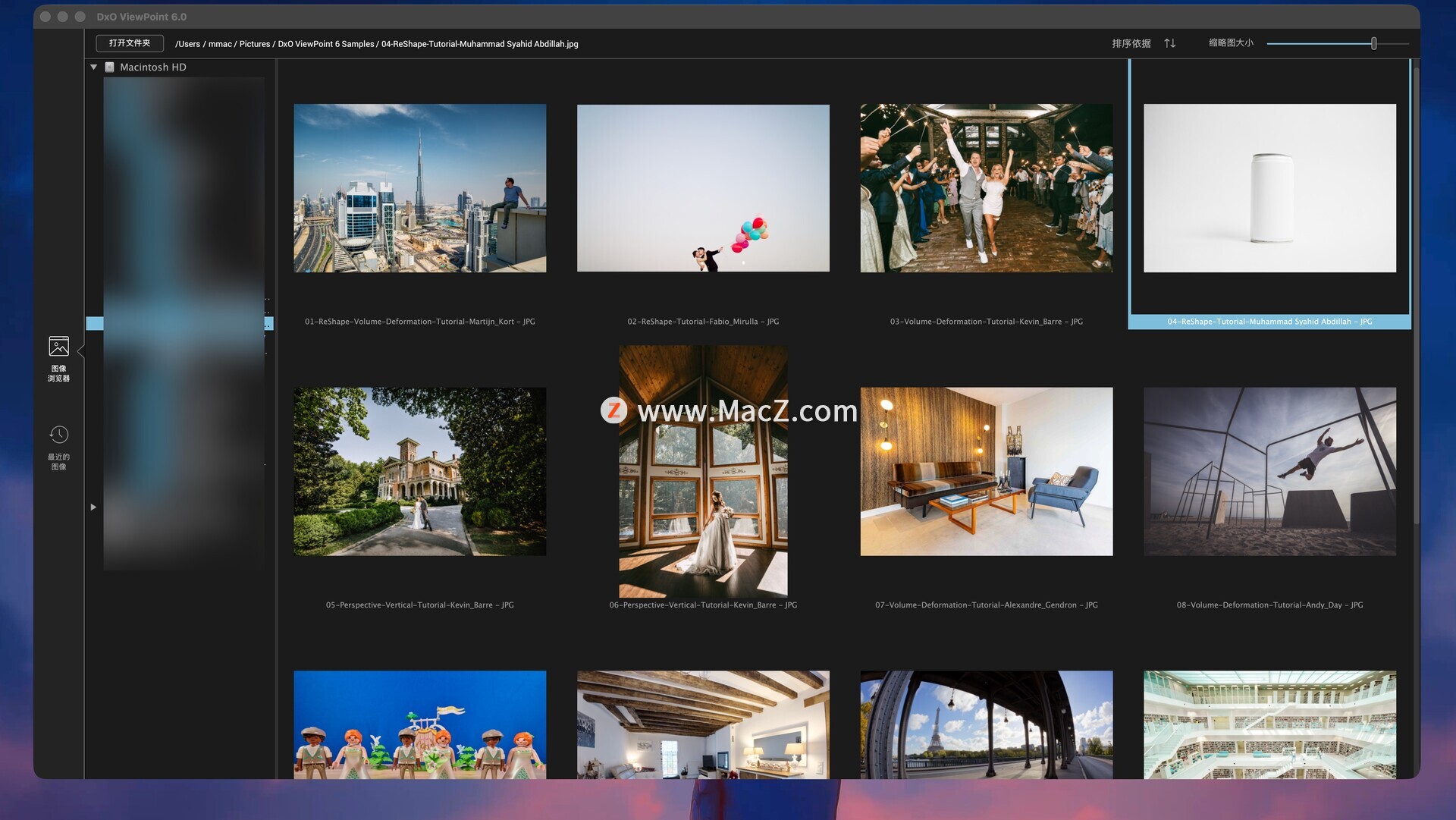Select 05-Perspective-Vertical mansion couple thumbnail
Viewport: 1456px width, 820px height.
pos(419,471)
